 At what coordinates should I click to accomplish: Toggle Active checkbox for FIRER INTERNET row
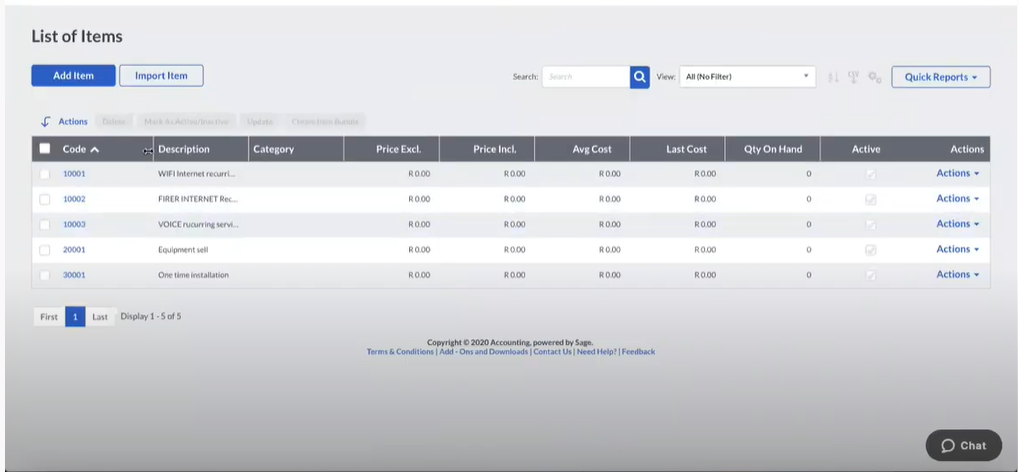tap(871, 199)
